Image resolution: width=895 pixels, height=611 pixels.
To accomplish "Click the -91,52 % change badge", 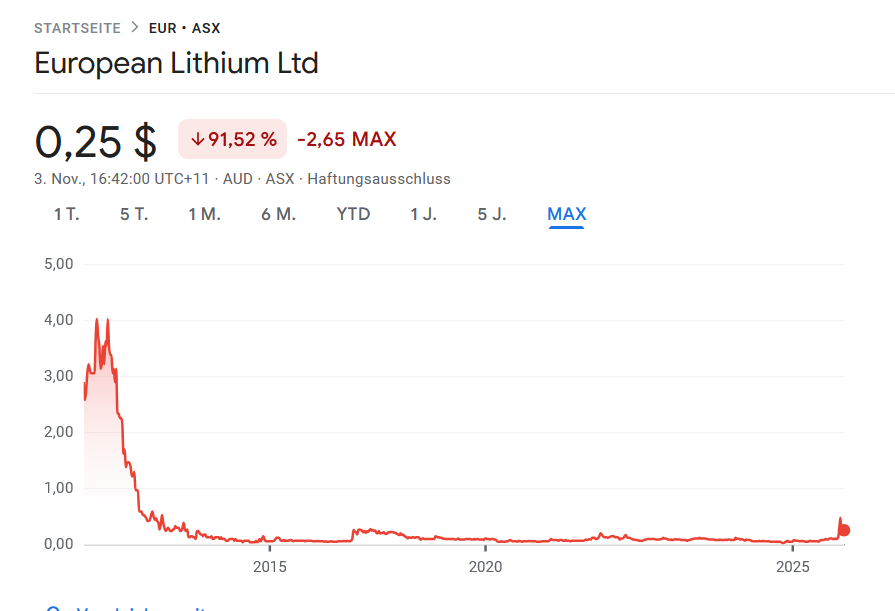I will [232, 139].
